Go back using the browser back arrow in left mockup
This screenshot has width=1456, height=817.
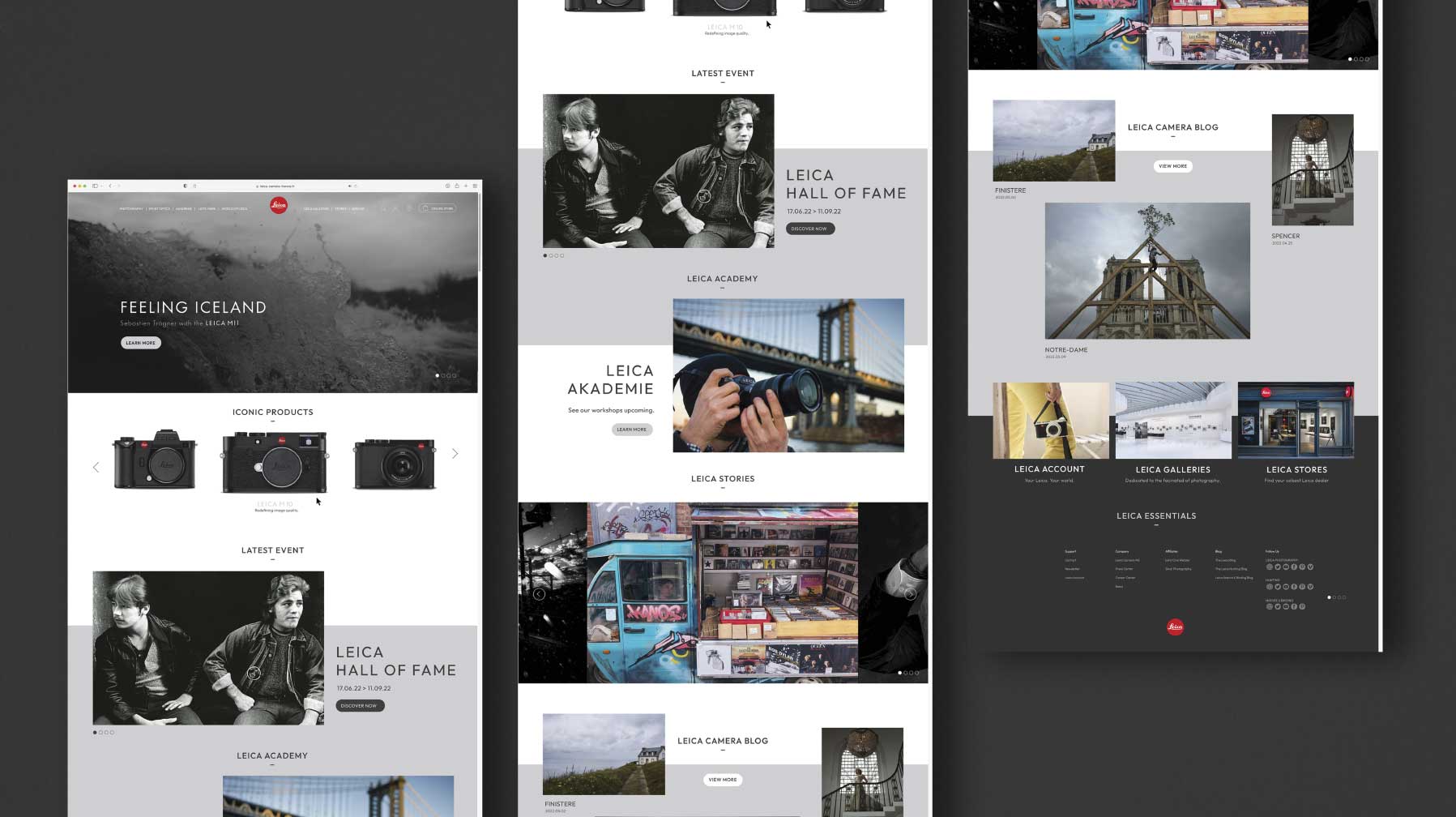point(110,186)
